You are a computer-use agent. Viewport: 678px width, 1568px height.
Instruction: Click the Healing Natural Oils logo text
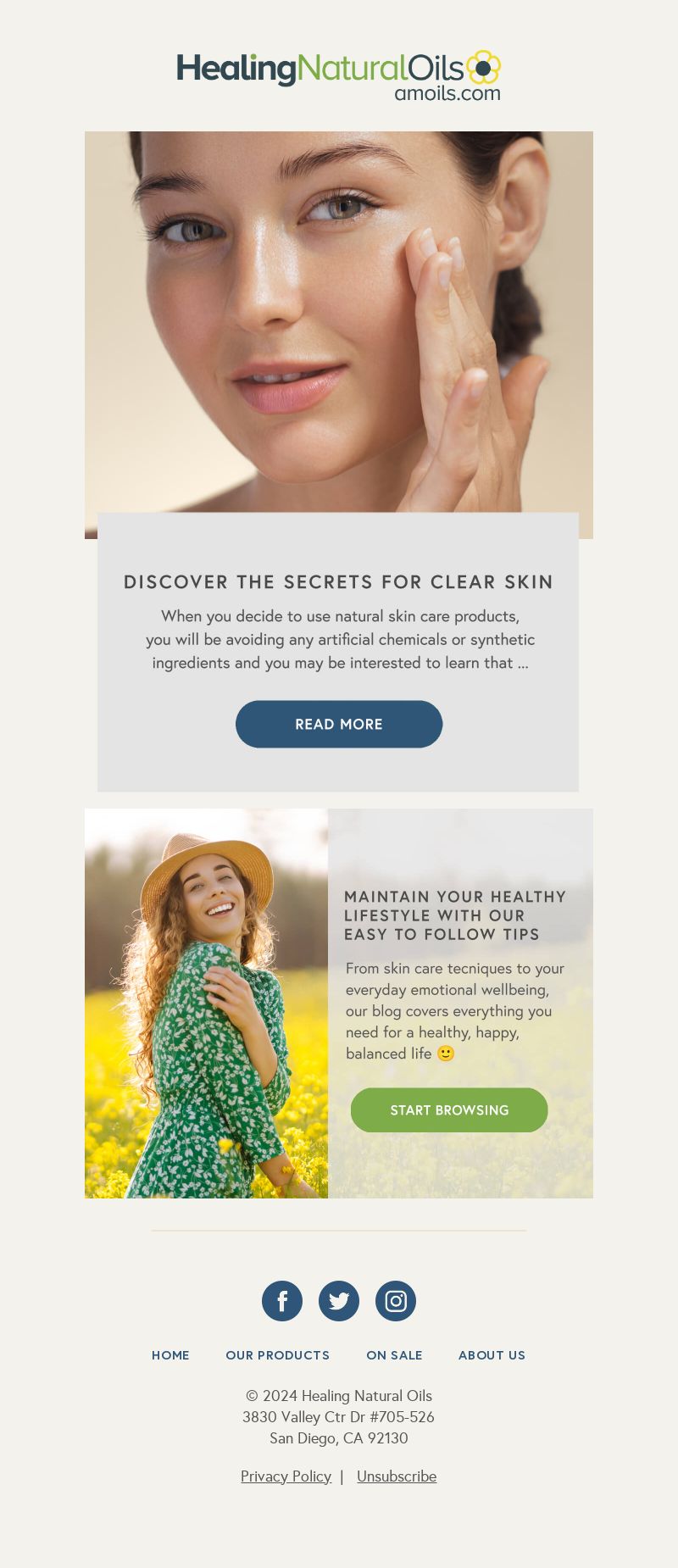320,70
